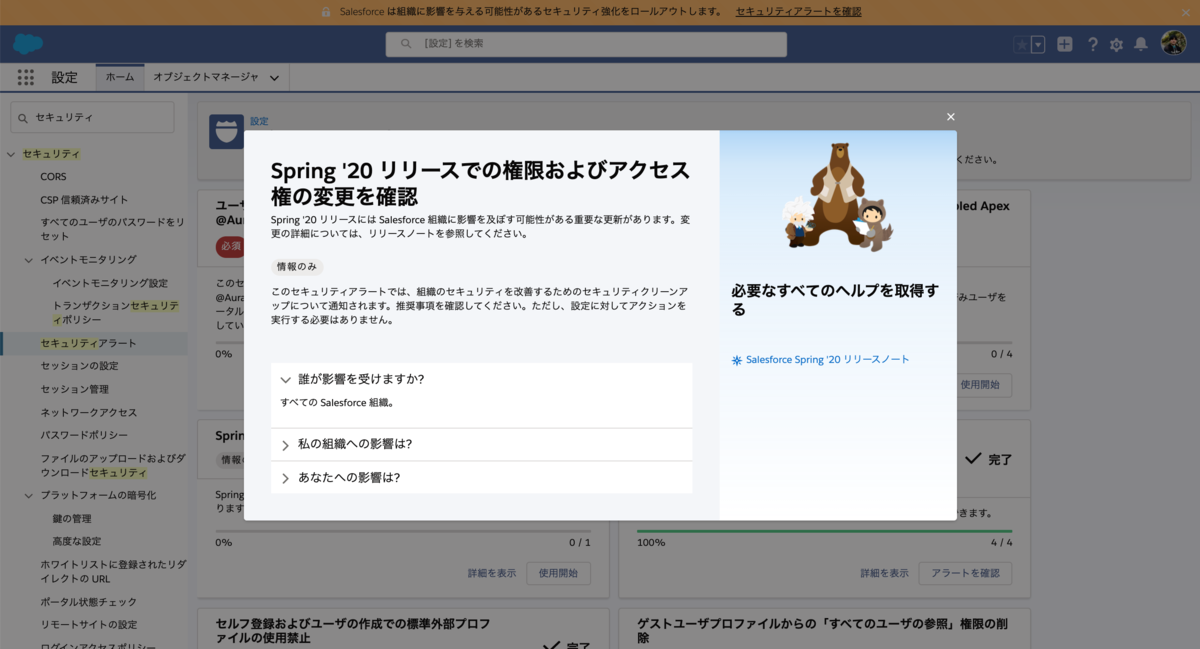Click the 使用開始 button in Spring '20 card

point(558,573)
